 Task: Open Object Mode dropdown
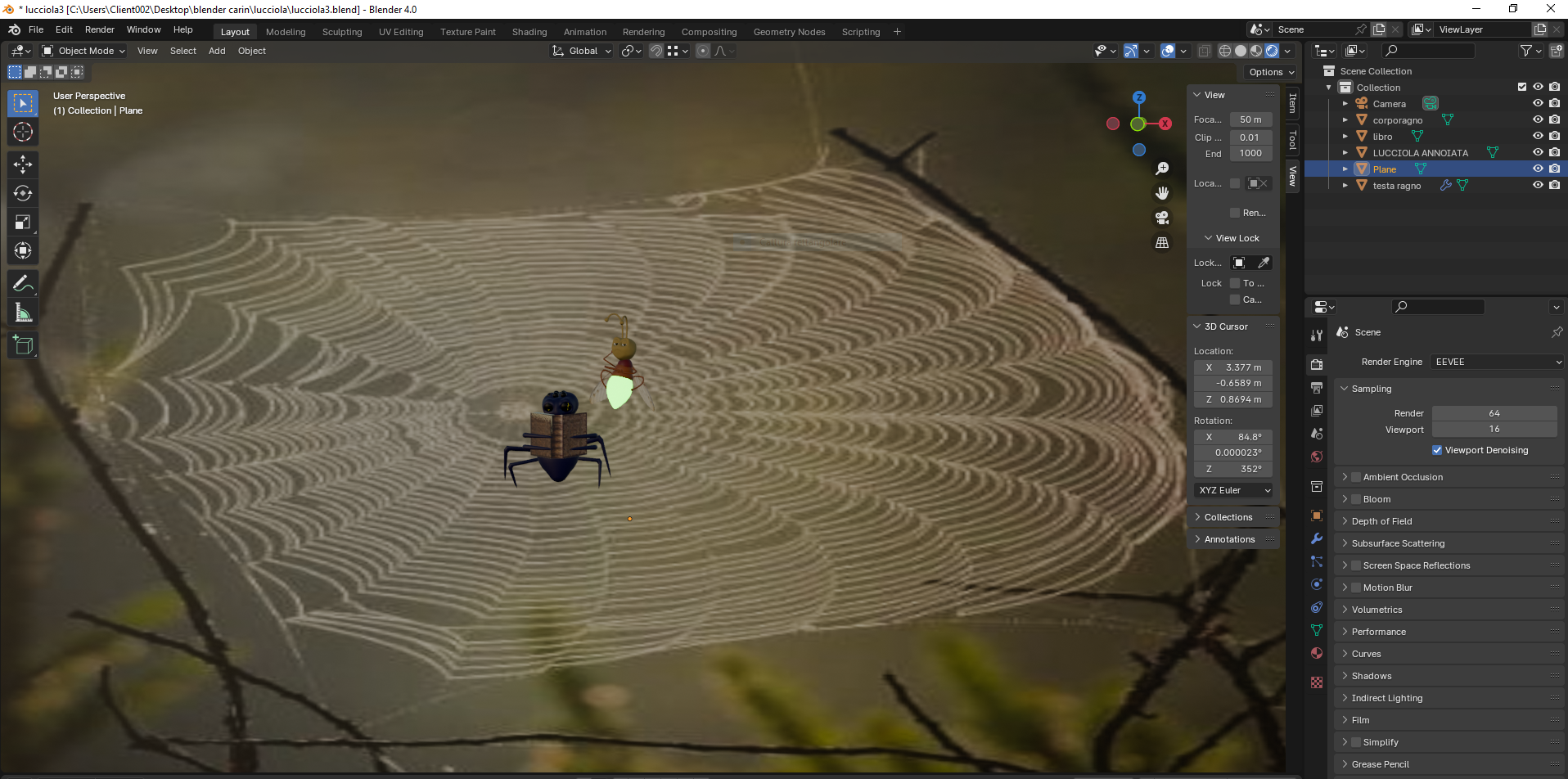(83, 51)
